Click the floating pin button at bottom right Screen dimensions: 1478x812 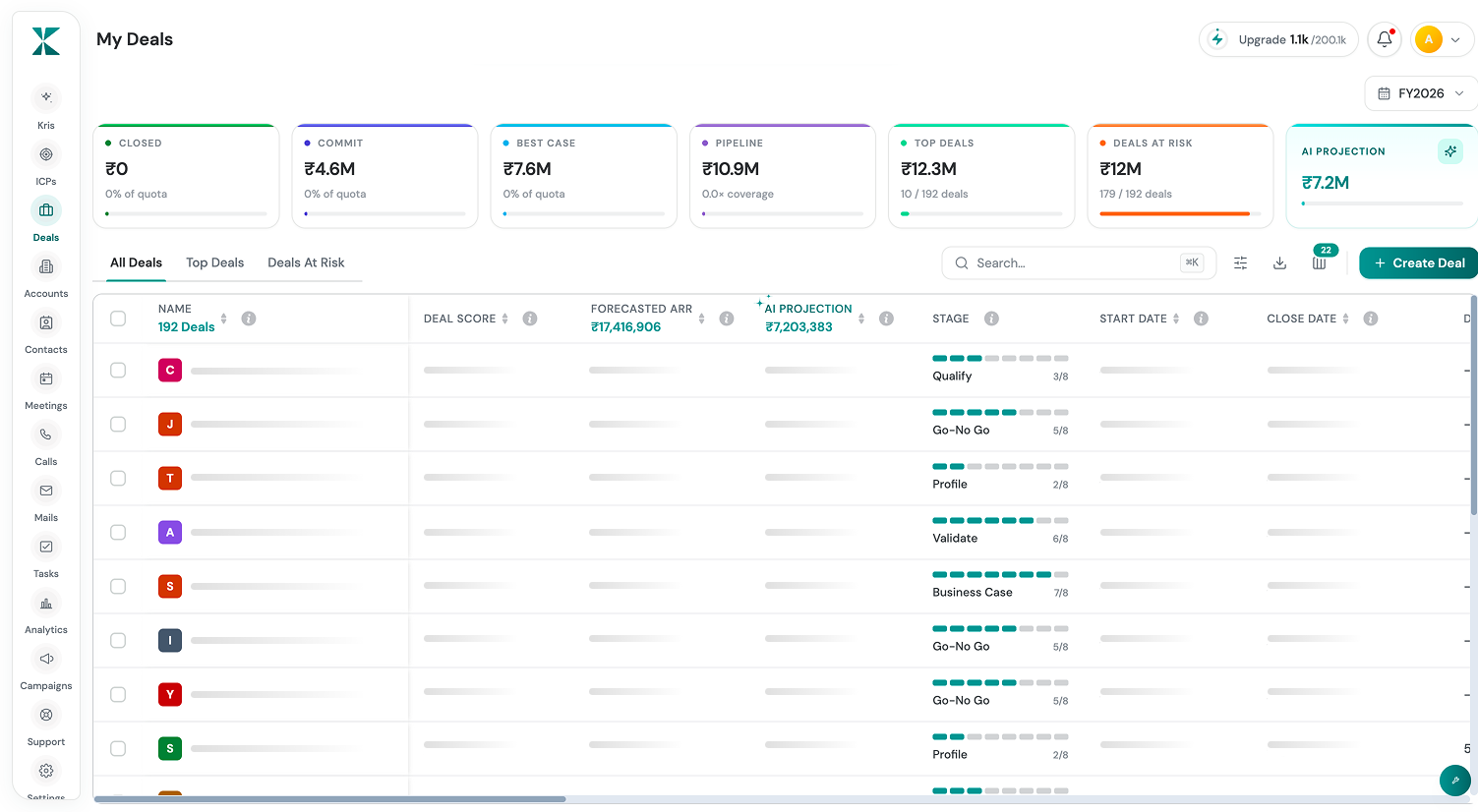(1455, 781)
